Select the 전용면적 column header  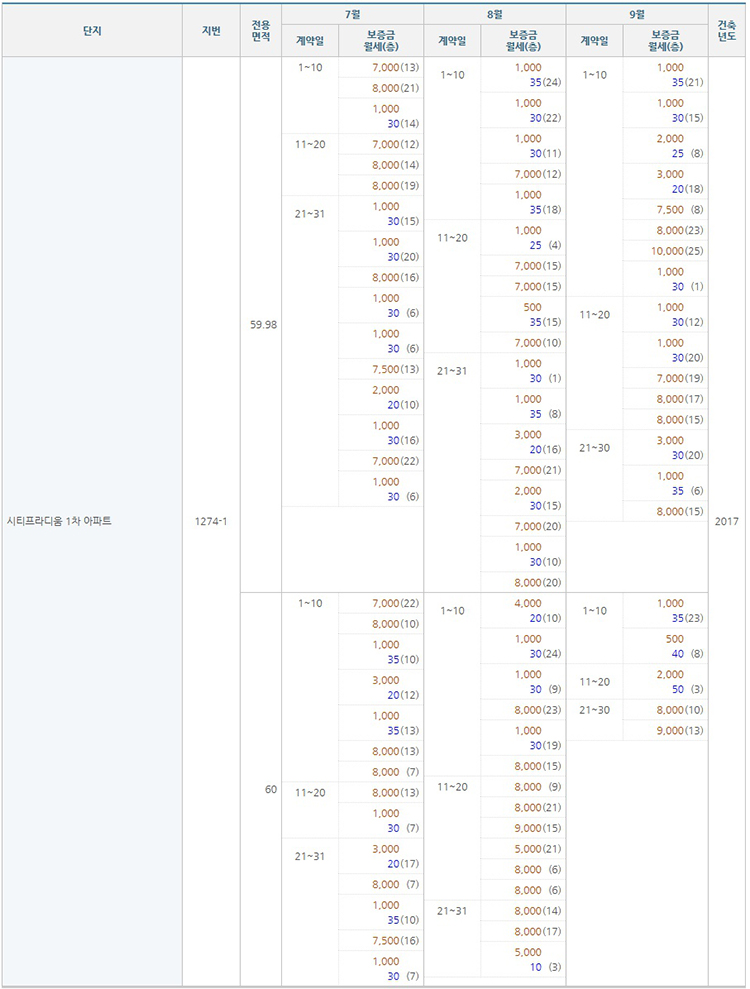point(261,31)
